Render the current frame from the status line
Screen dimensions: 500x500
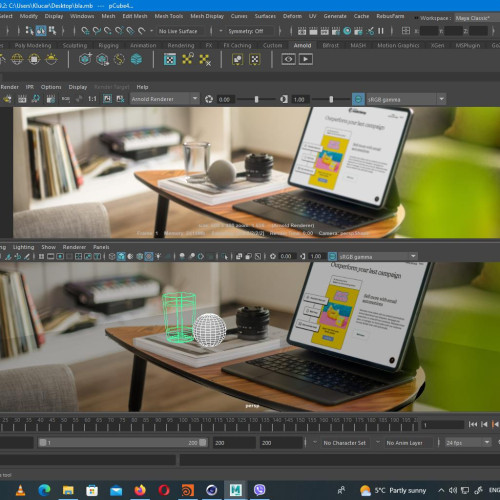pos(313,31)
